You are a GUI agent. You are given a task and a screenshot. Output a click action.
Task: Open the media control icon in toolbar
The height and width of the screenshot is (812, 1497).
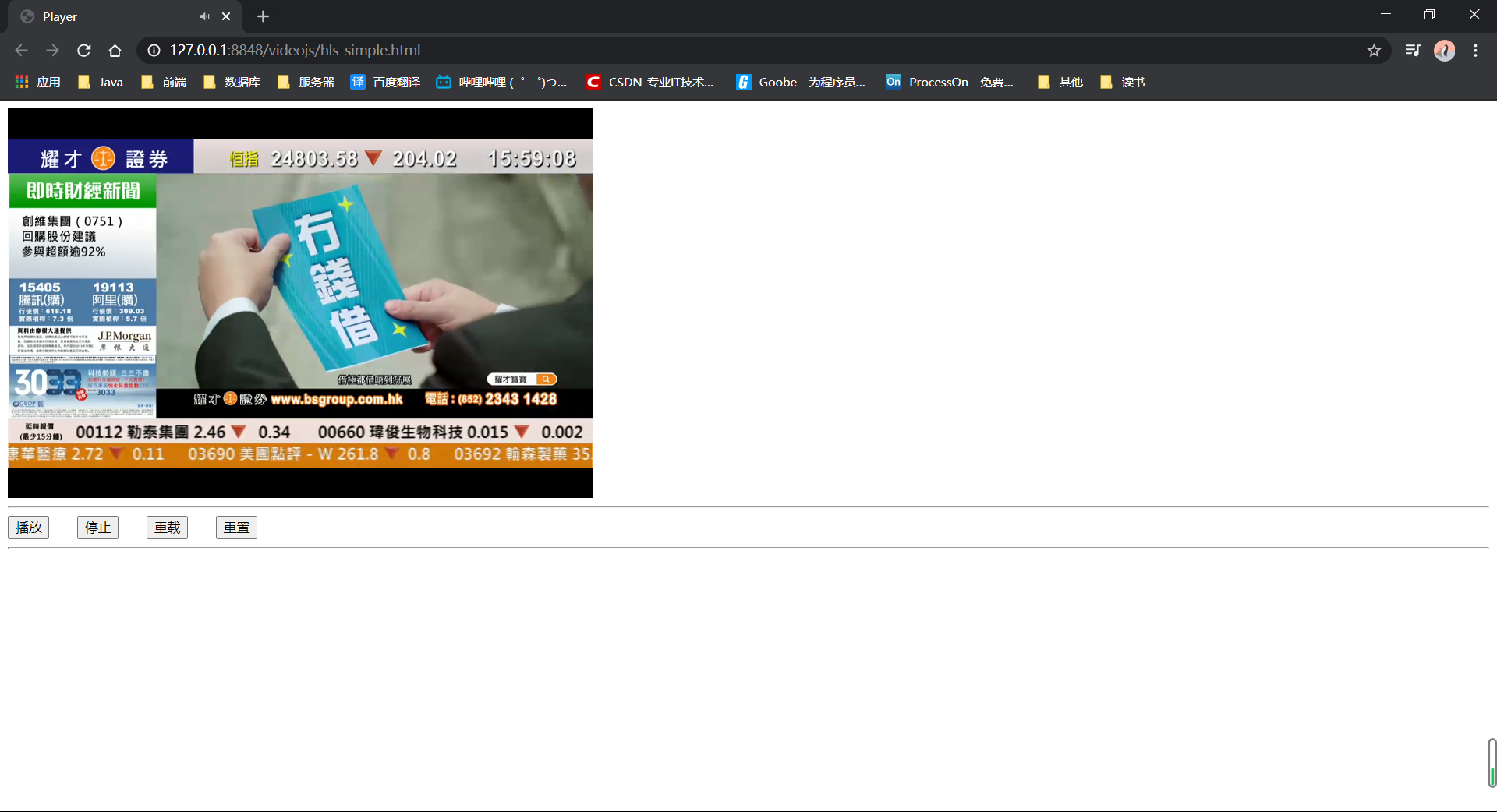pyautogui.click(x=1413, y=51)
